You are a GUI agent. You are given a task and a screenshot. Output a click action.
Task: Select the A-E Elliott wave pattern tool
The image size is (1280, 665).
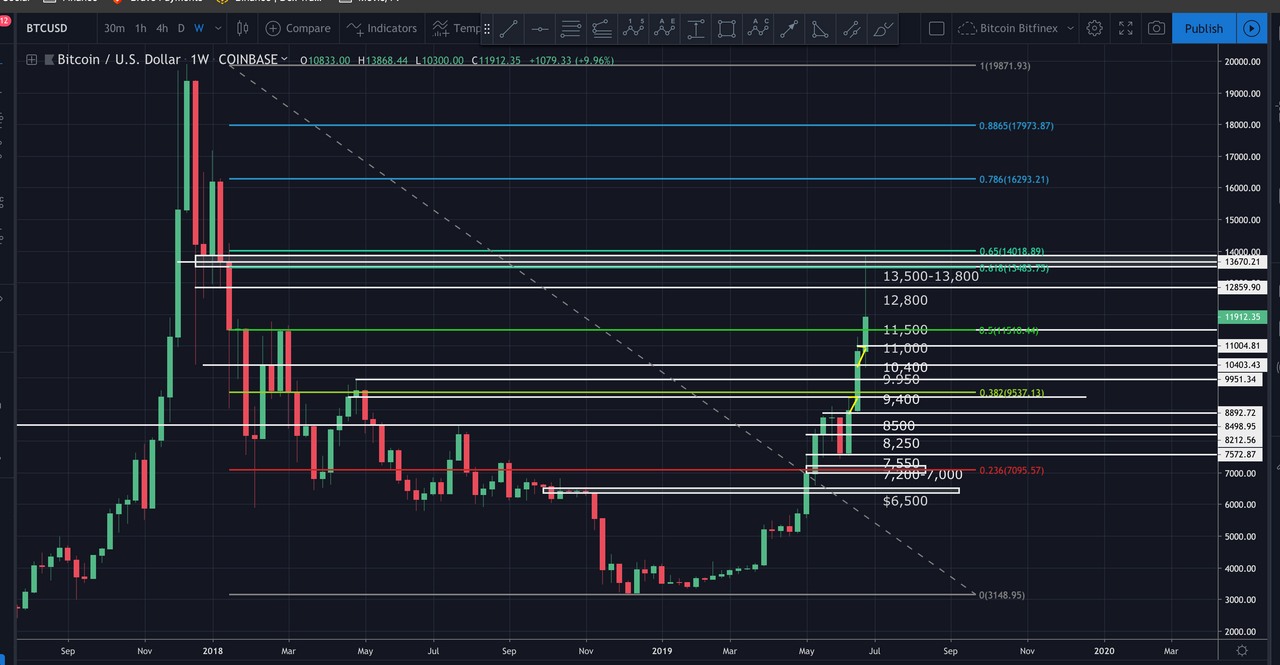click(x=664, y=29)
